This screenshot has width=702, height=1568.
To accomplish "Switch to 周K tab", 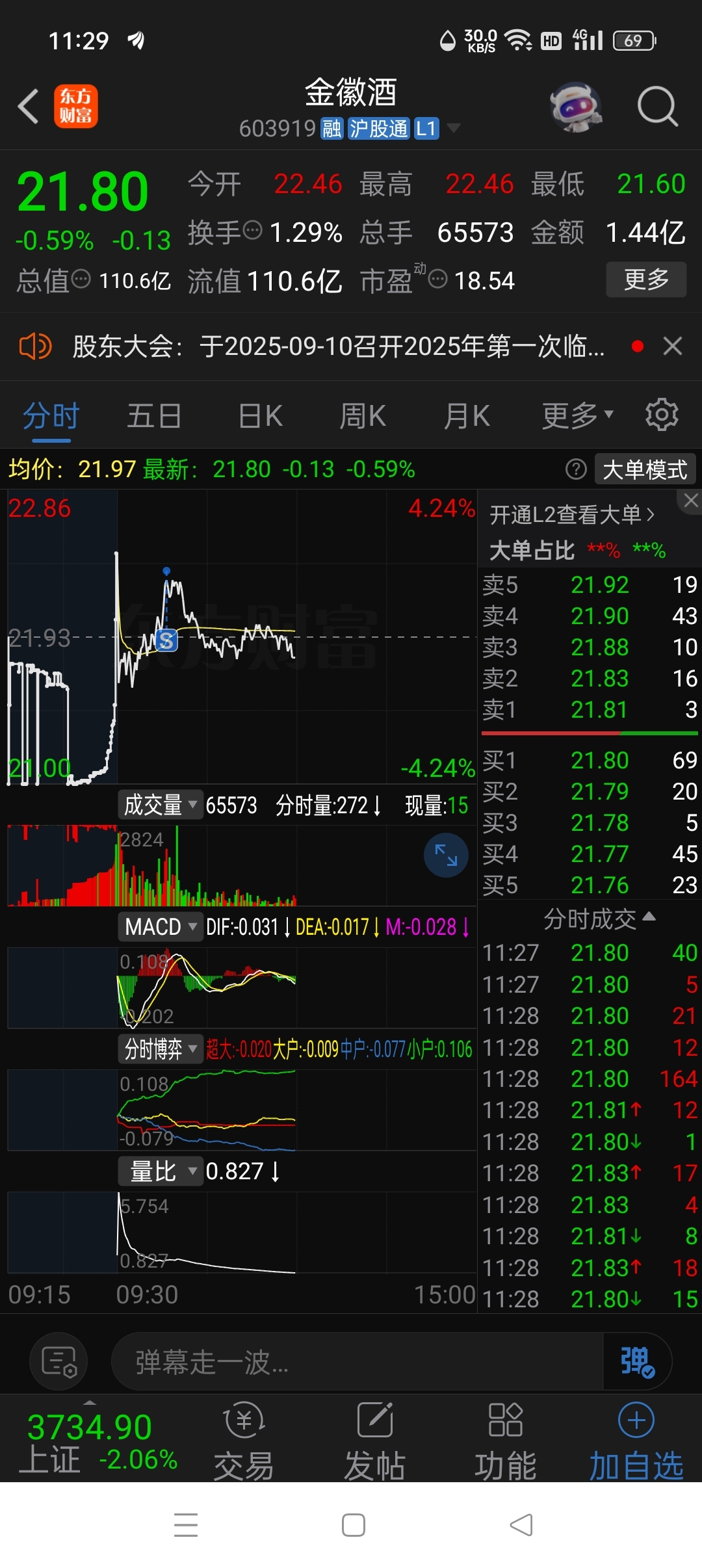I will click(363, 416).
